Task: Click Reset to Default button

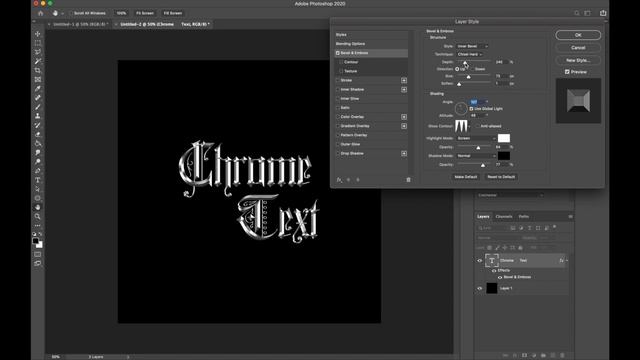Action: pos(501,177)
